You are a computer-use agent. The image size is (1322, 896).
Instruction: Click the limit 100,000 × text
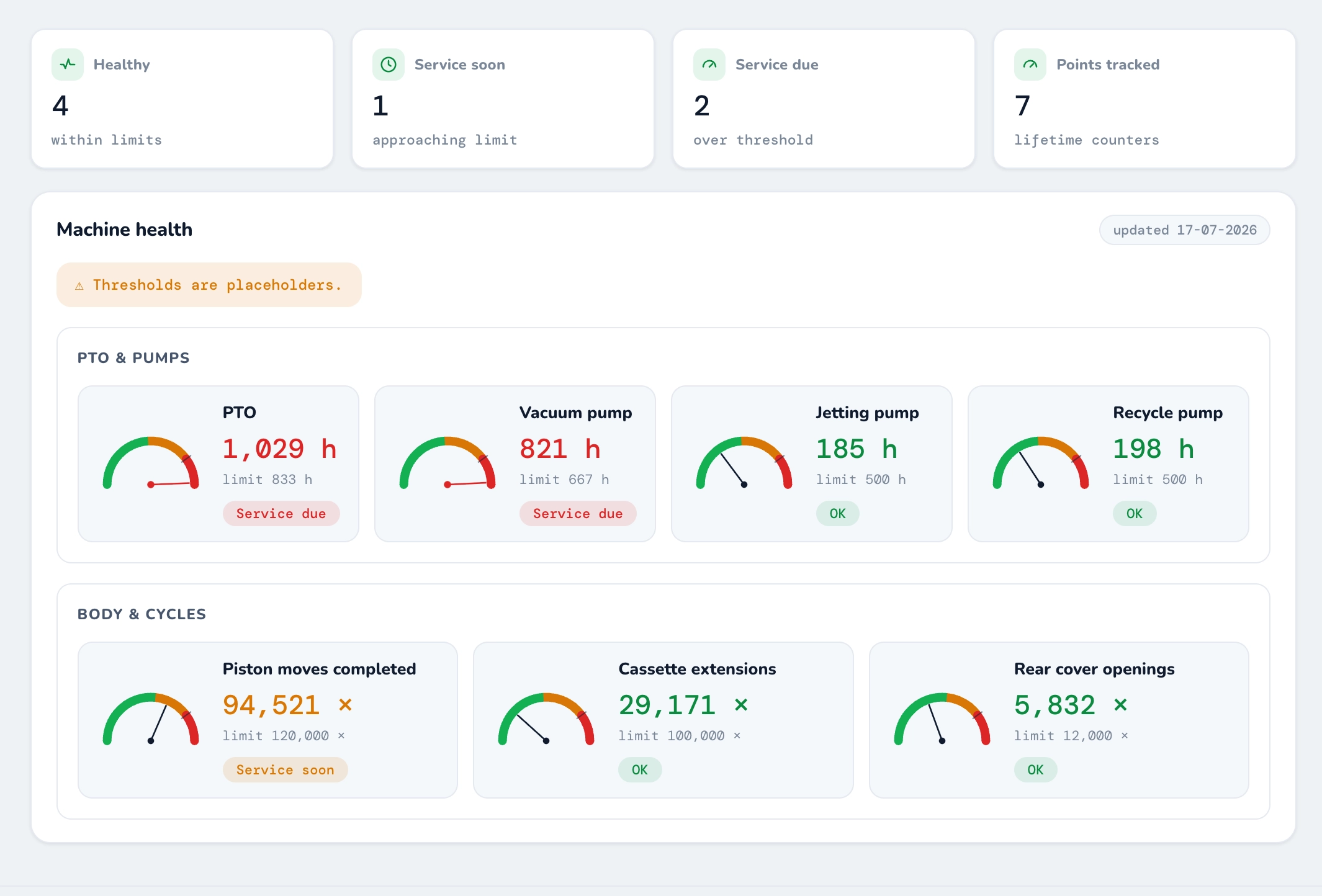tap(680, 736)
